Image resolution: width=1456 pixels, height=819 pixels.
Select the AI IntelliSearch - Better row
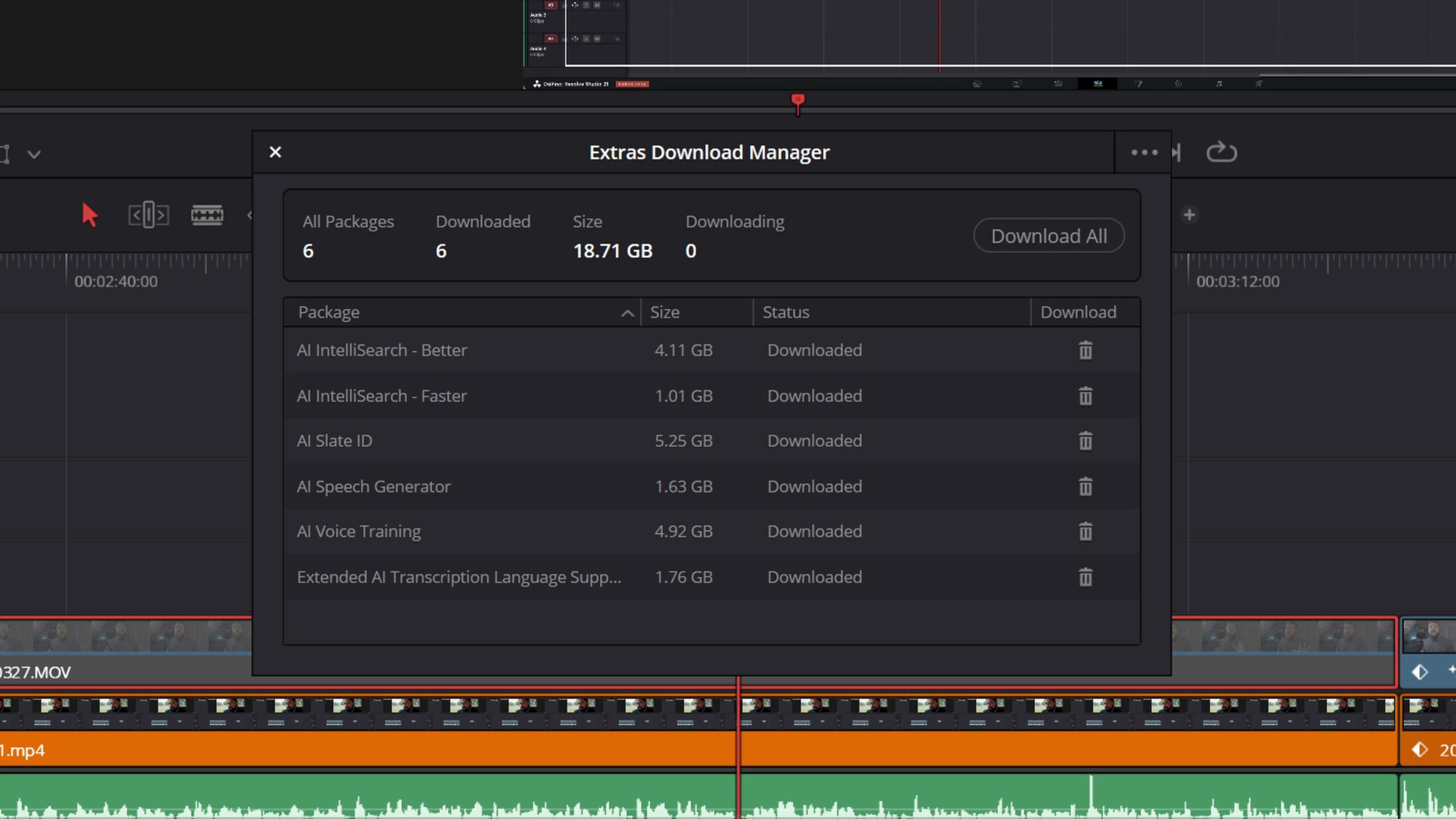712,350
